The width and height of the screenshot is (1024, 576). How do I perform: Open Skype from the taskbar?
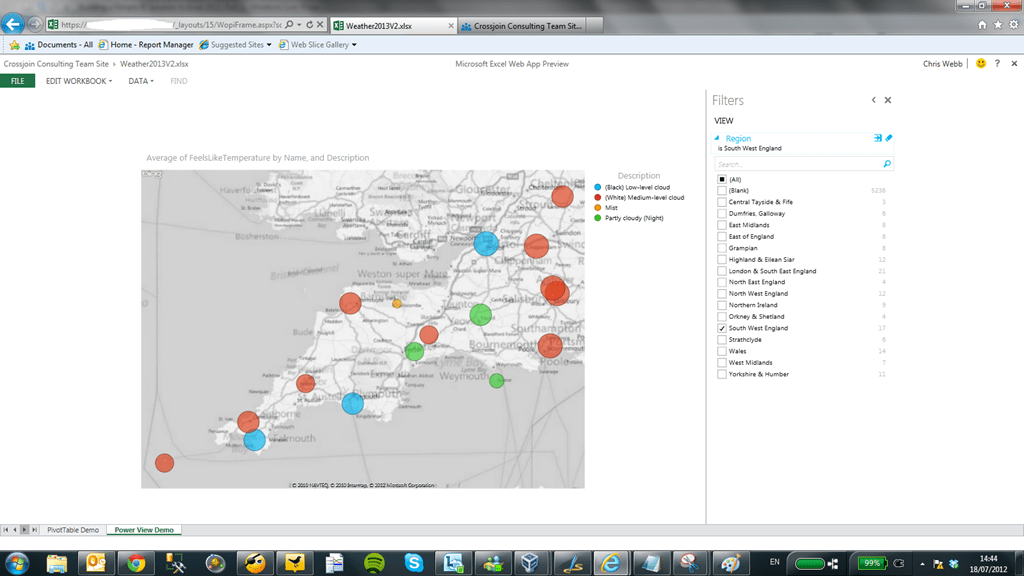(x=414, y=563)
